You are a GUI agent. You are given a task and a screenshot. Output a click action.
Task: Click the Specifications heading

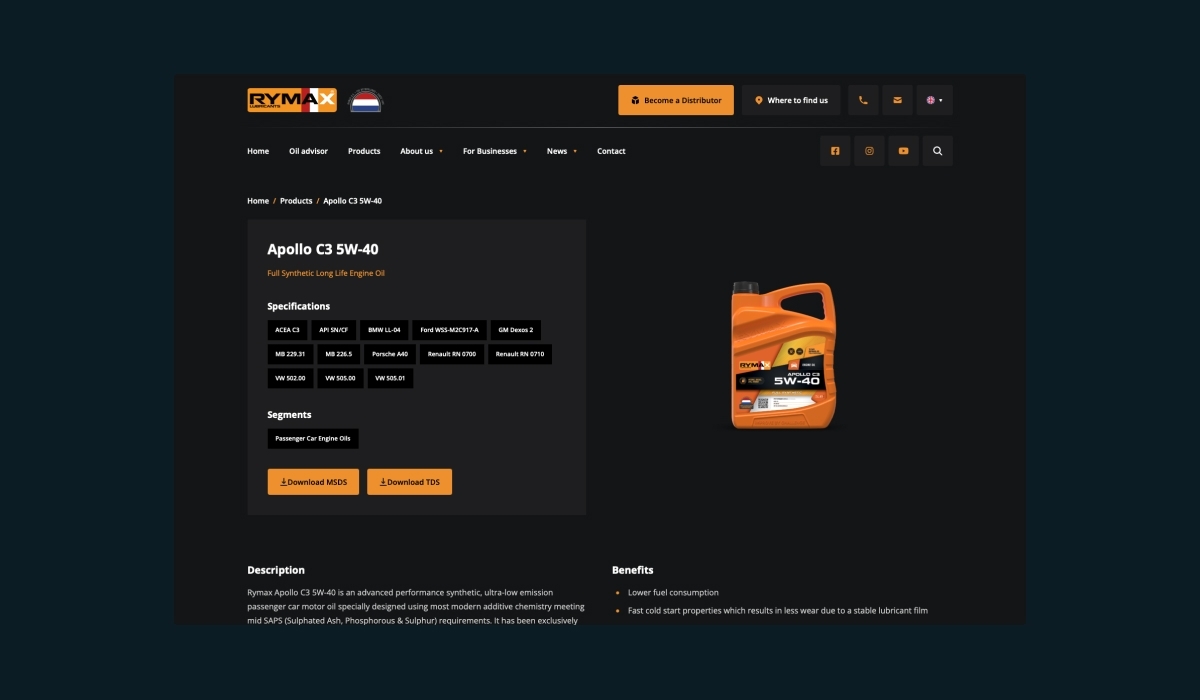(x=298, y=306)
